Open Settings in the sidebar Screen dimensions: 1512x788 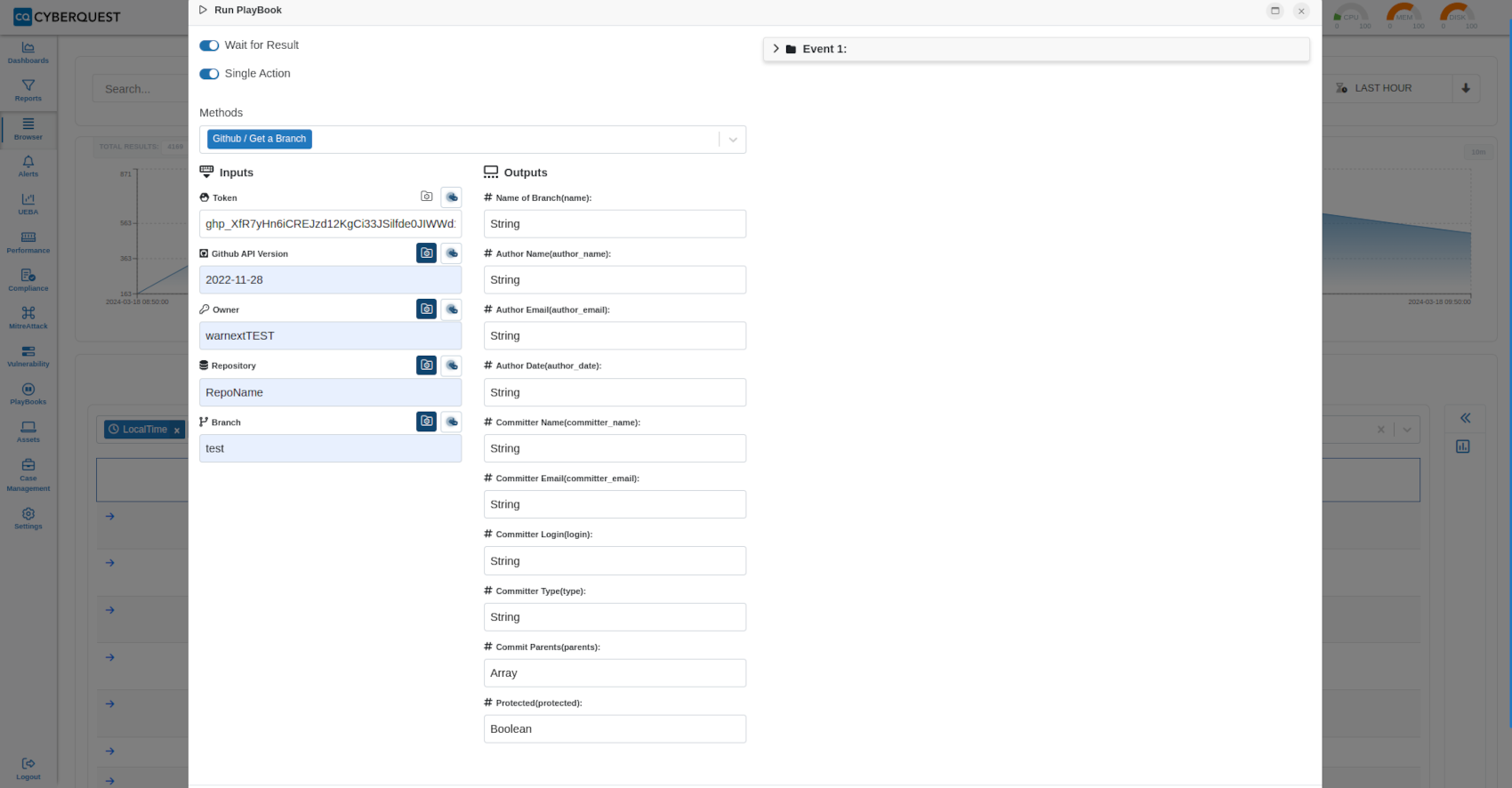28,519
